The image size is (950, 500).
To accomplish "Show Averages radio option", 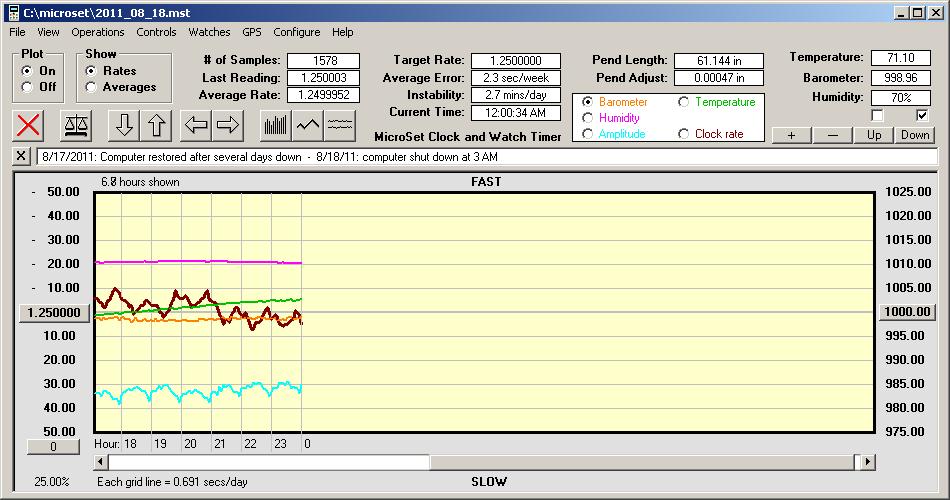I will tap(91, 87).
